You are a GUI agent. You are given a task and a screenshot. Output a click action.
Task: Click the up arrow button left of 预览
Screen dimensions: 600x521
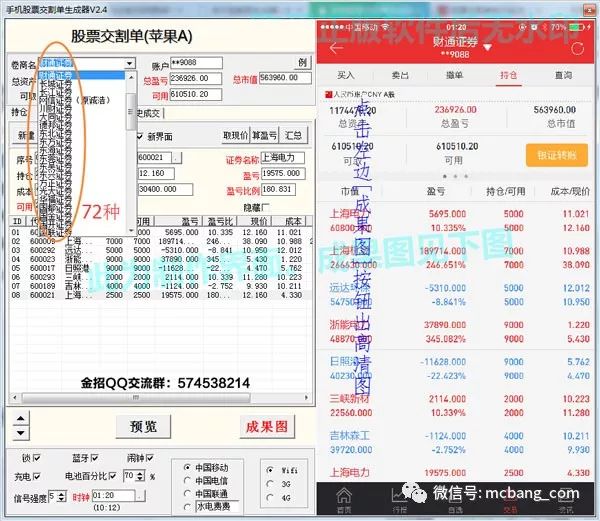point(21,418)
